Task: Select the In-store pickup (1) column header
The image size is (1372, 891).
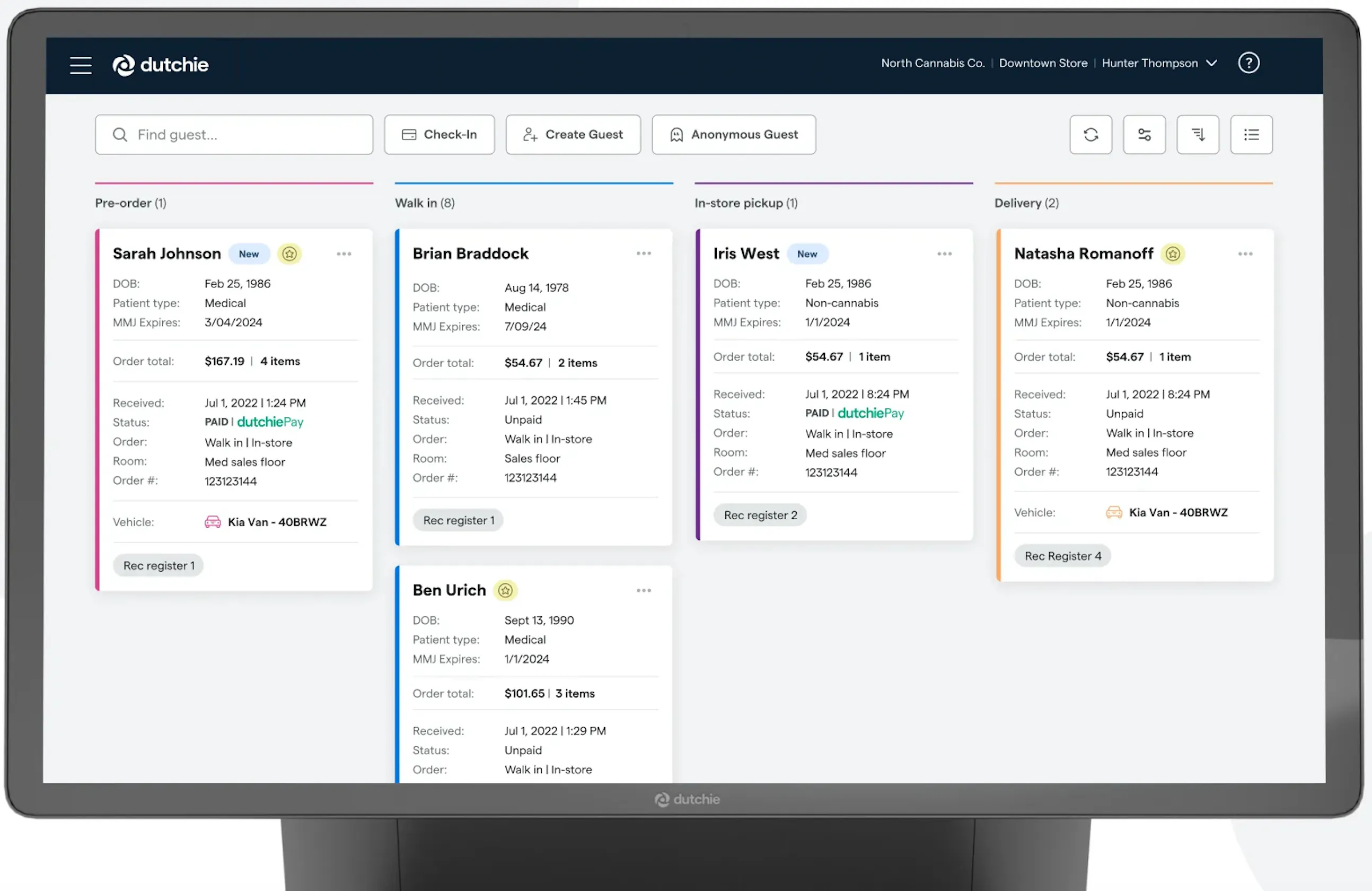Action: [x=746, y=203]
